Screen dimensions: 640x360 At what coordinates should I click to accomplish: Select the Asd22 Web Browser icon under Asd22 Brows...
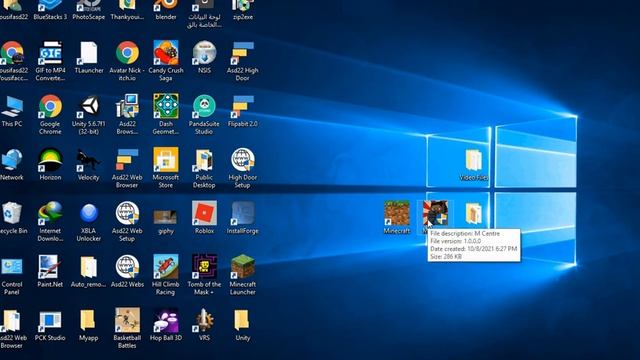(127, 168)
